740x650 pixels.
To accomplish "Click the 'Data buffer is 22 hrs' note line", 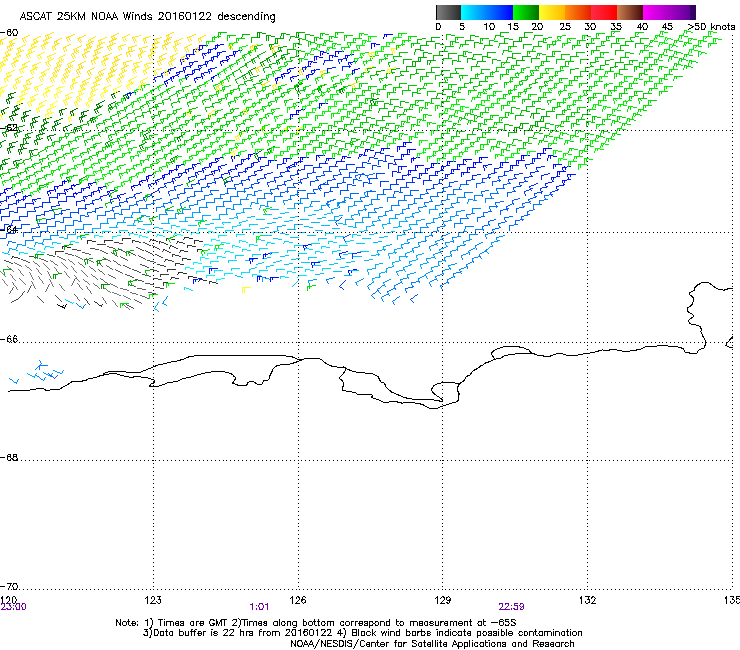I will pos(362,633).
